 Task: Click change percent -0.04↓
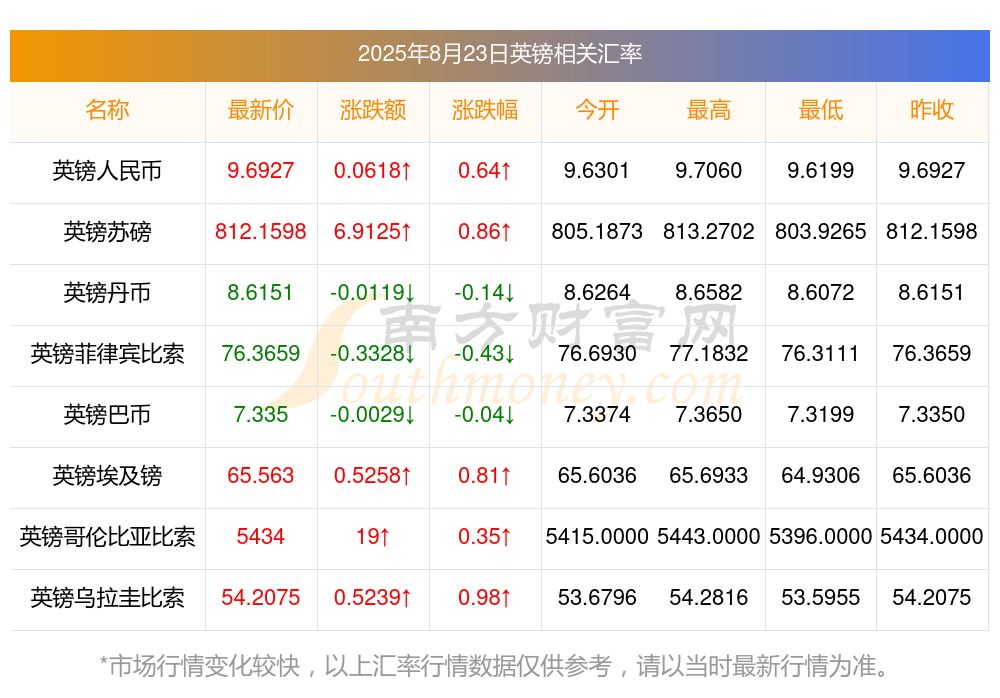485,415
